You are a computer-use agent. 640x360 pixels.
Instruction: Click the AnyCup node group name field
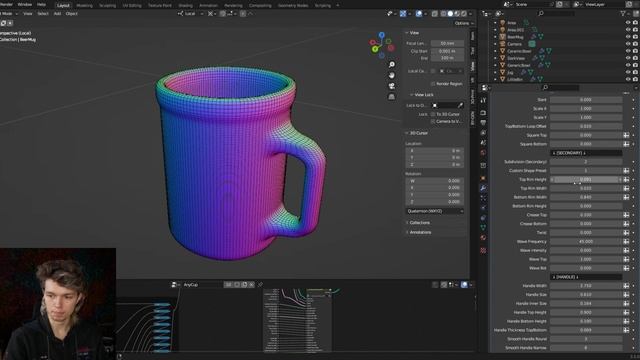click(202, 284)
